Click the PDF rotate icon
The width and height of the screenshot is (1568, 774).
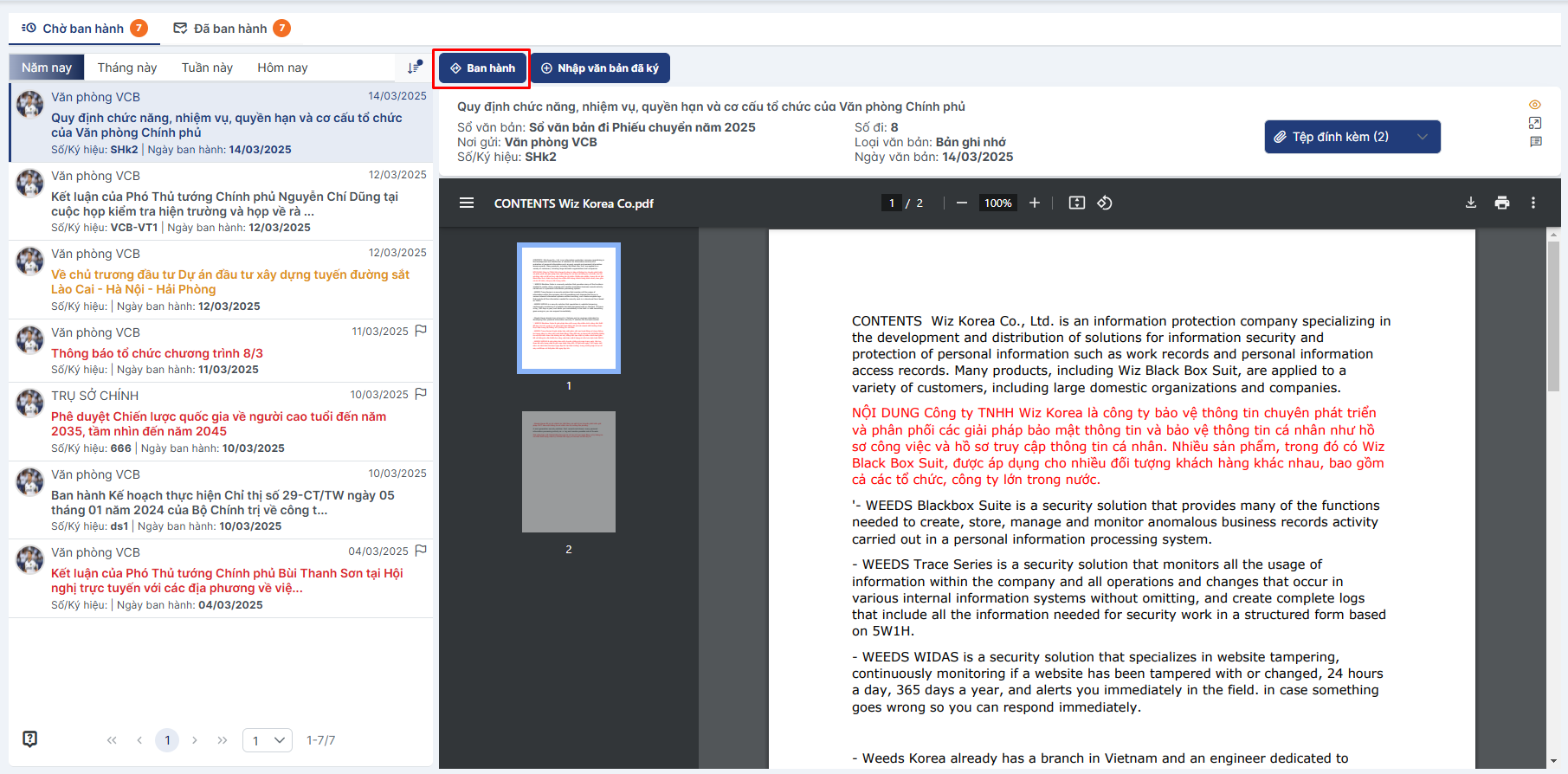[1105, 203]
